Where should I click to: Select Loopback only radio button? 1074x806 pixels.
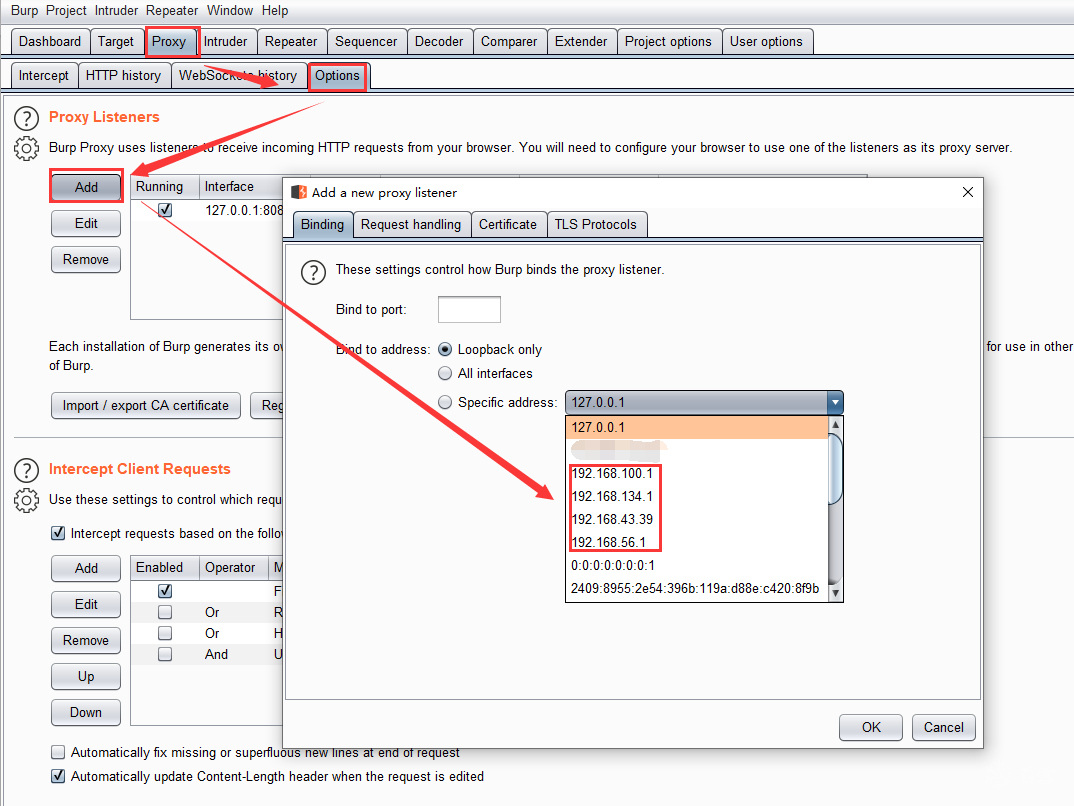point(445,349)
